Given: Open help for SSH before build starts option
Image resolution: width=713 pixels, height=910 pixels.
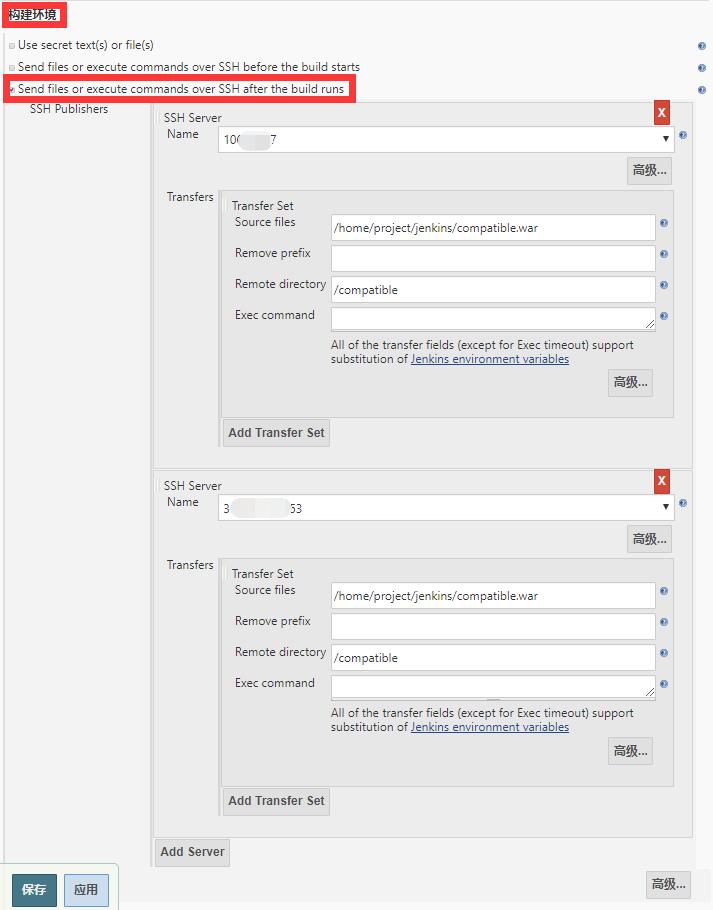Looking at the screenshot, I should [701, 68].
